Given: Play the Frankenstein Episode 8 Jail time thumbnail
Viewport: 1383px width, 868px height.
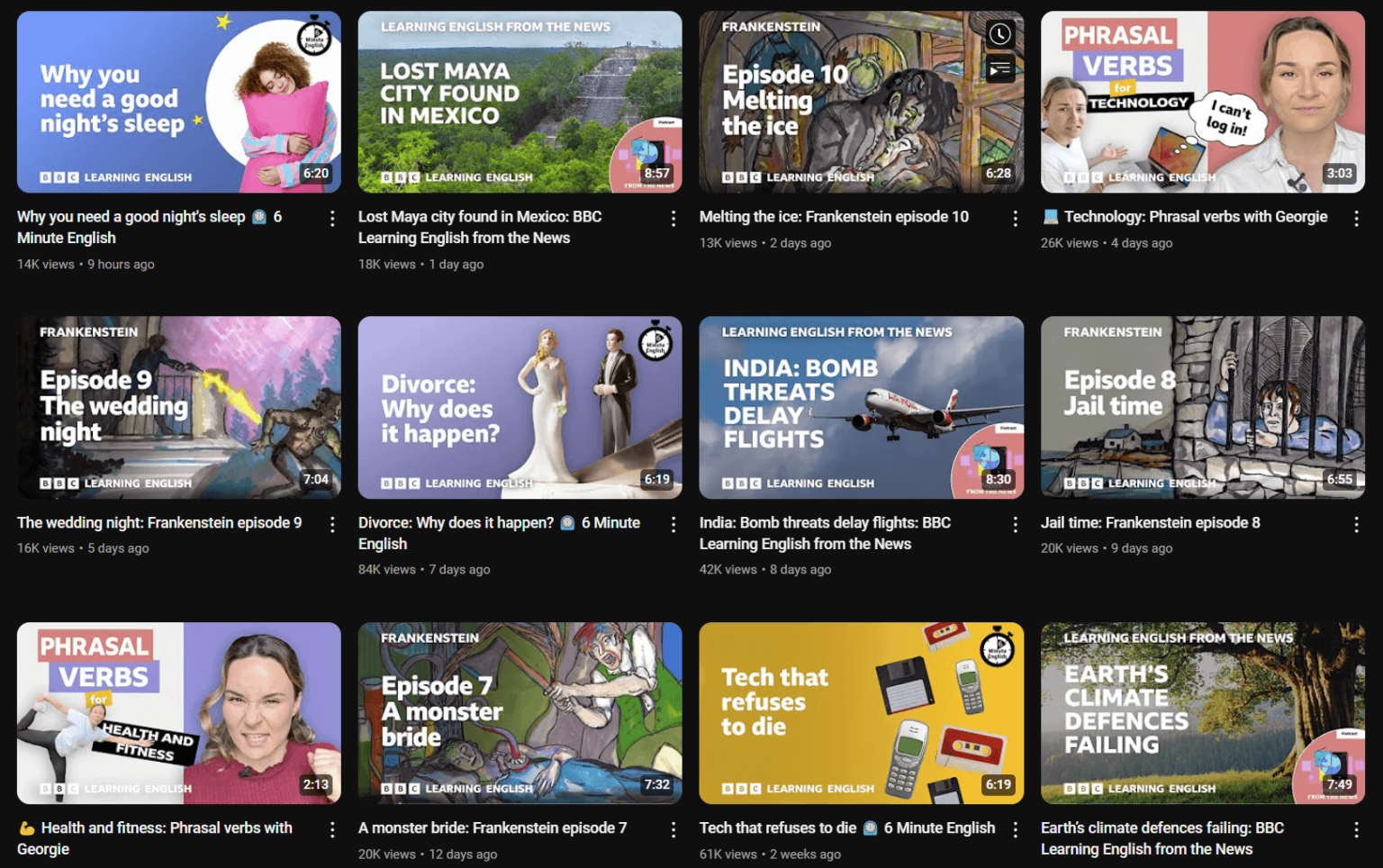Looking at the screenshot, I should point(1202,407).
